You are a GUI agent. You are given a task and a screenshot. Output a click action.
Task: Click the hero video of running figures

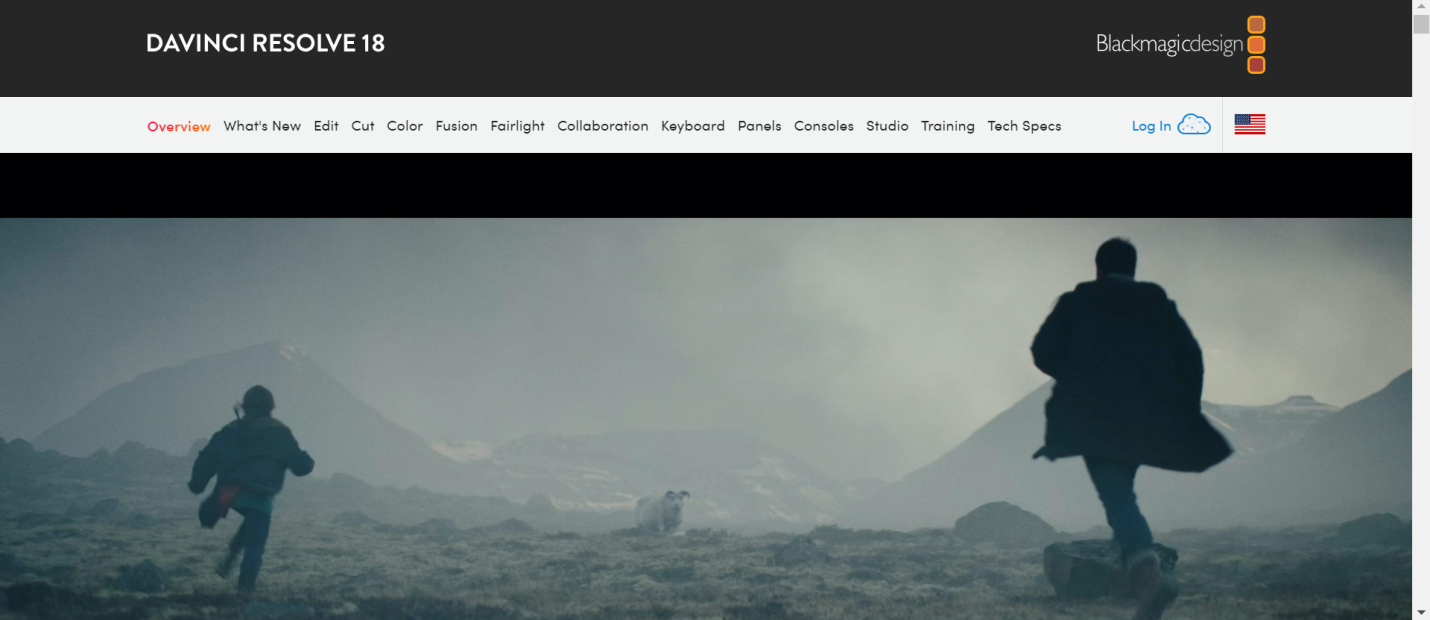(x=706, y=418)
